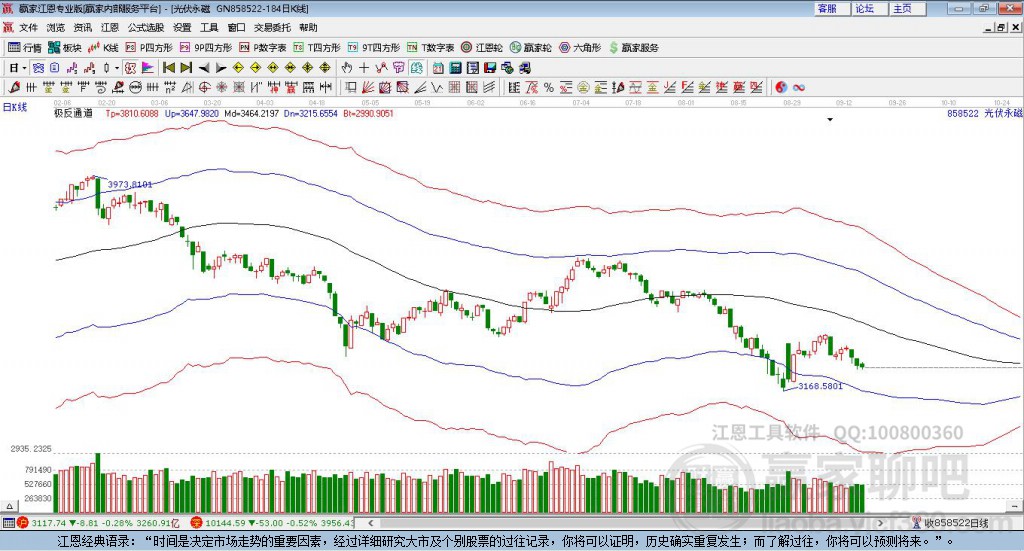Viewport: 1024px width, 551px height.
Task: Click the black left arrow icon
Action: [204, 68]
